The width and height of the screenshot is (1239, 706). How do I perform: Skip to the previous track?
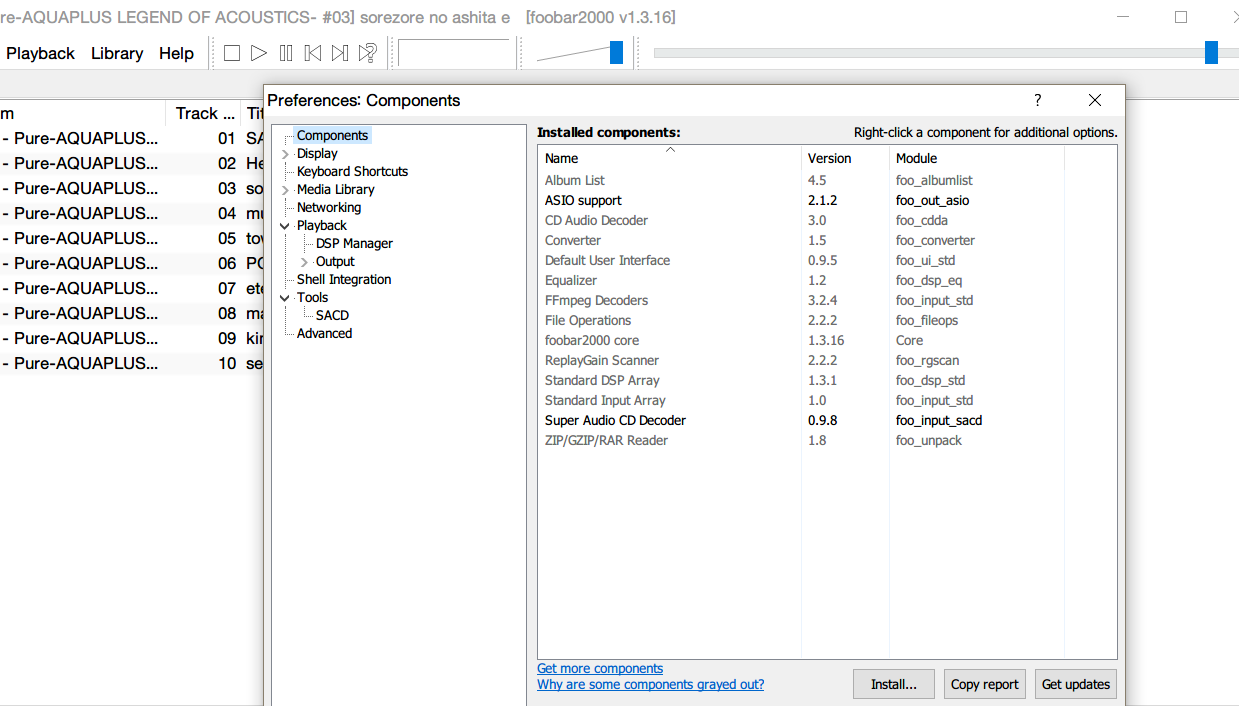[313, 53]
